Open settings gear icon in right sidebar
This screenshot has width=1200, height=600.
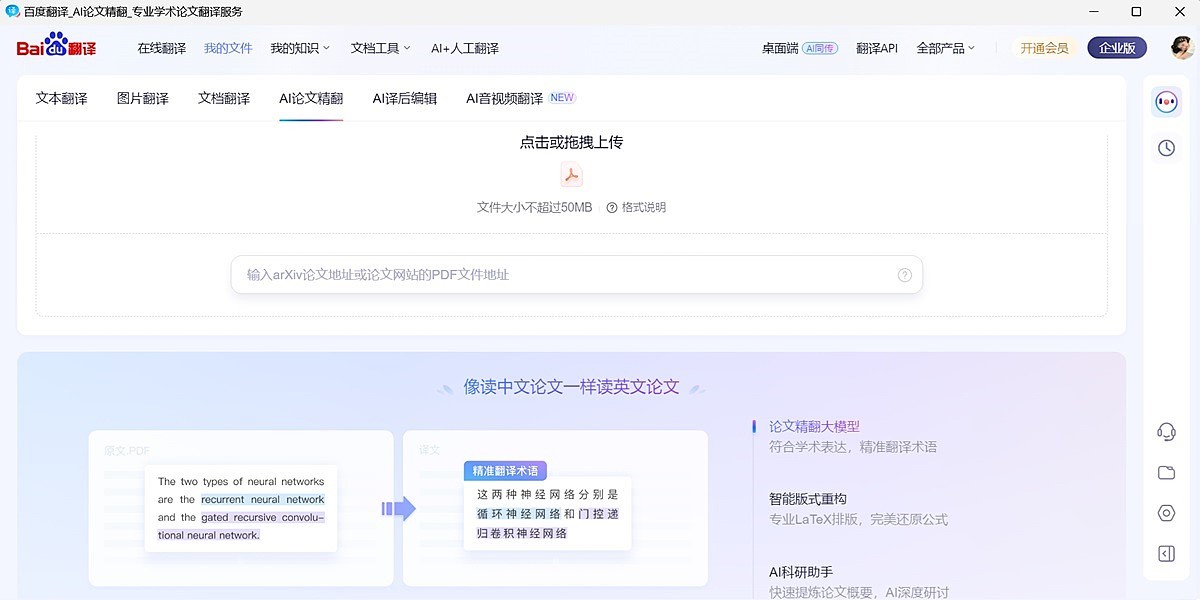pos(1165,512)
